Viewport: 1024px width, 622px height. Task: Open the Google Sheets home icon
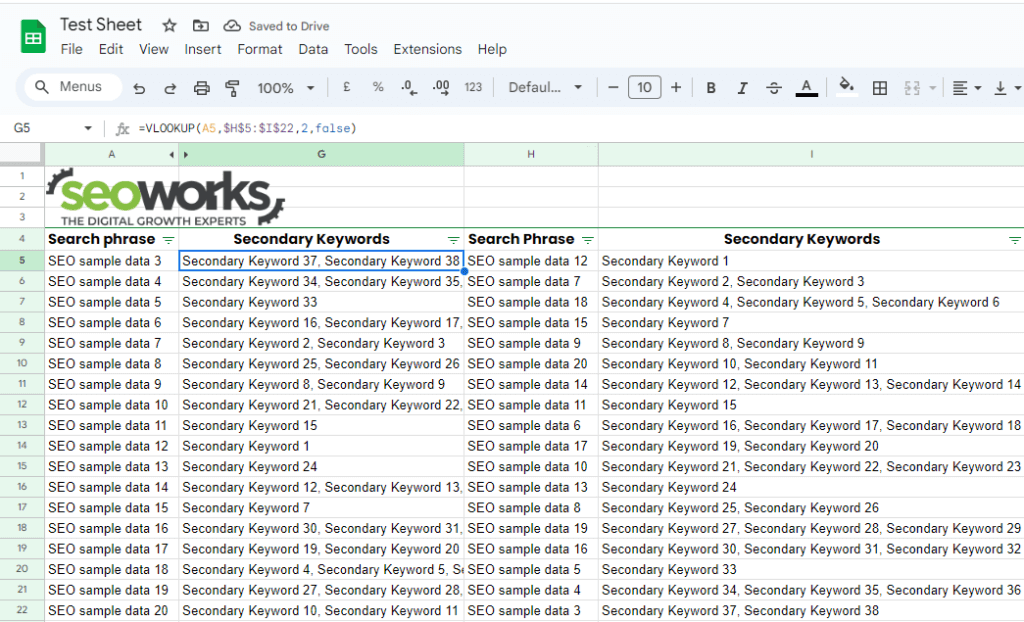(33, 37)
